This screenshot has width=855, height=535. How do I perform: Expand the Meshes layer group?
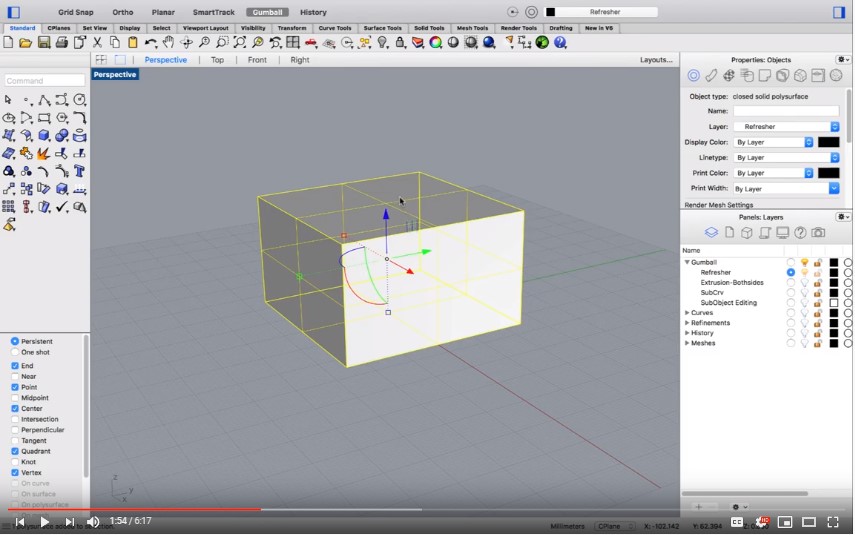(x=687, y=343)
